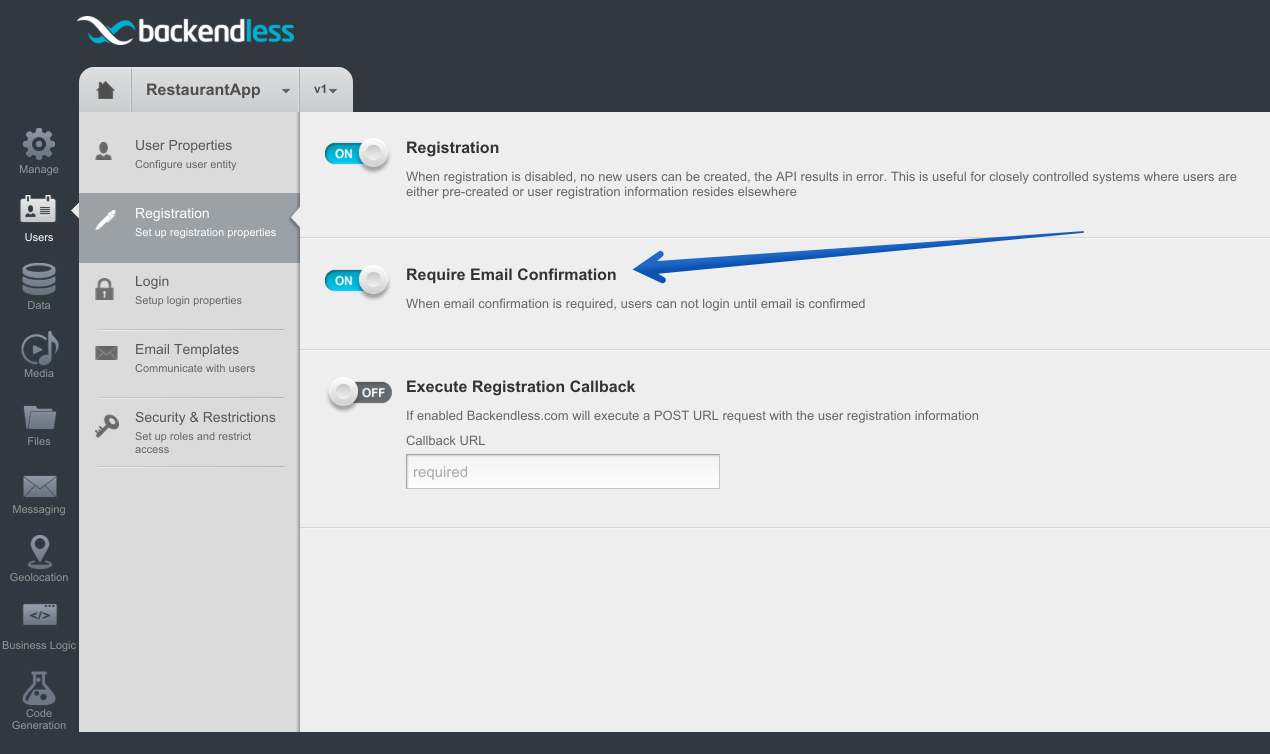
Task: Open the Geolocation pin icon
Action: click(39, 551)
